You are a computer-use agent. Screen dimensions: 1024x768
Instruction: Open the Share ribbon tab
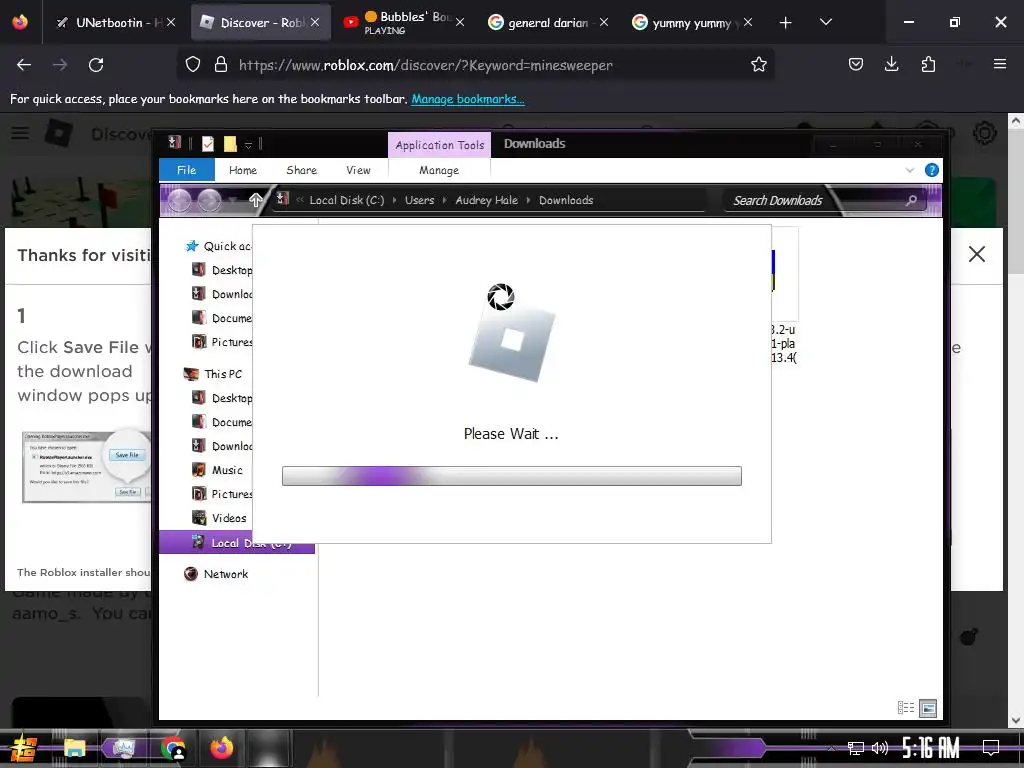[301, 170]
